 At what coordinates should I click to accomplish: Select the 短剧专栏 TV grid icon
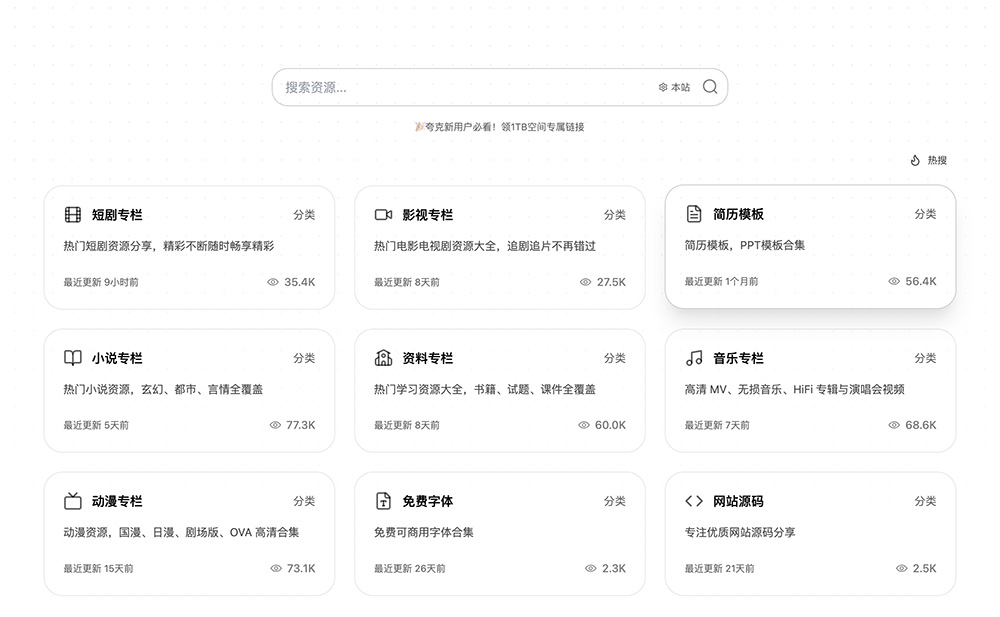(72, 213)
